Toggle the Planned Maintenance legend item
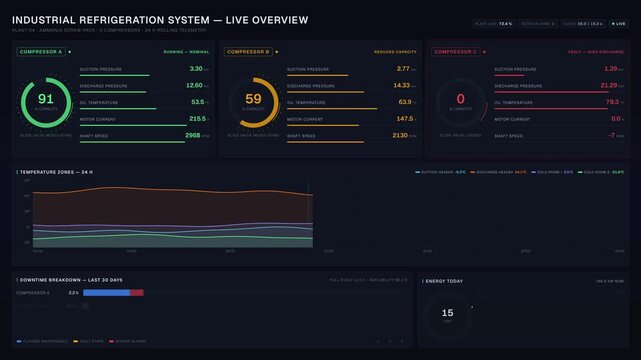 42,341
